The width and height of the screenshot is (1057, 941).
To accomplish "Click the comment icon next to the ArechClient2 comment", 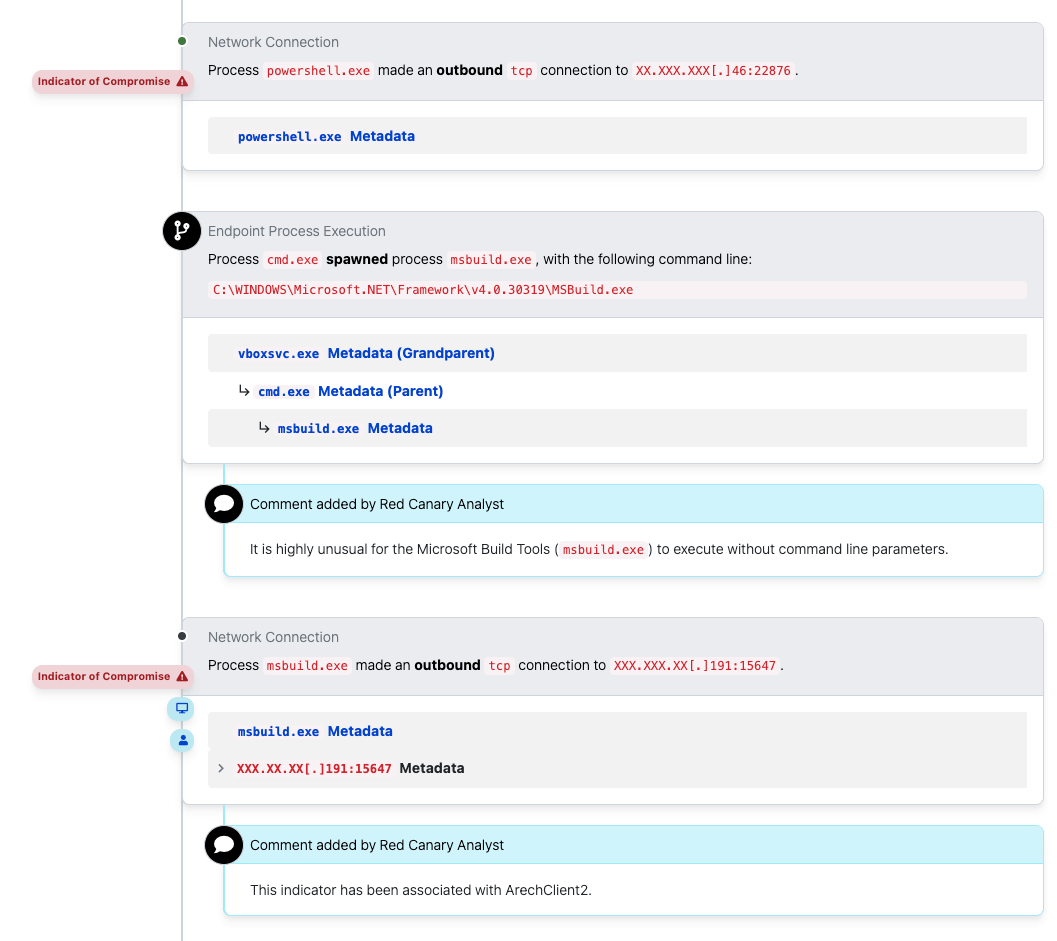I will click(223, 845).
